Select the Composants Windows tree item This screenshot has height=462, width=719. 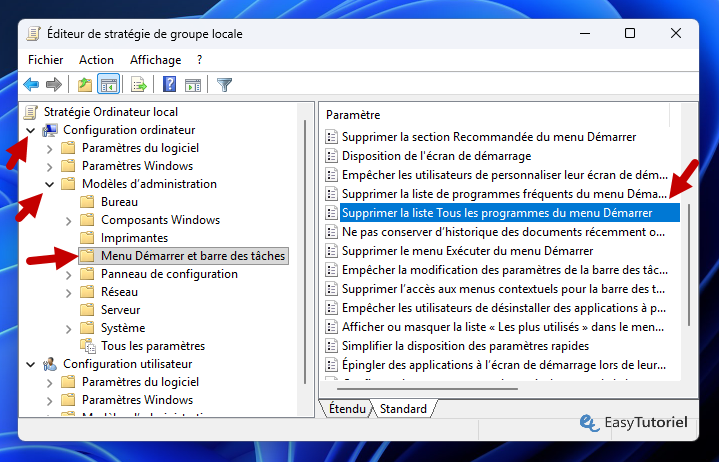pyautogui.click(x=160, y=220)
